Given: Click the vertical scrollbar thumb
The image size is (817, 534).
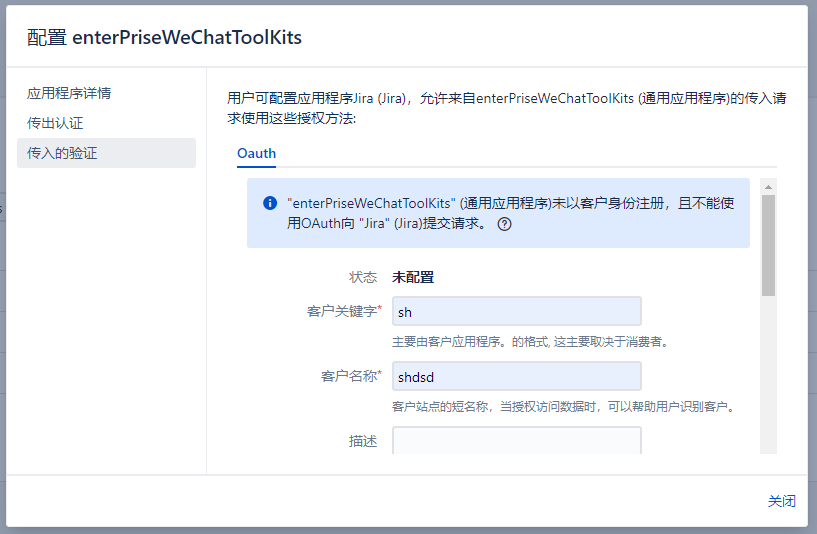Looking at the screenshot, I should (768, 245).
